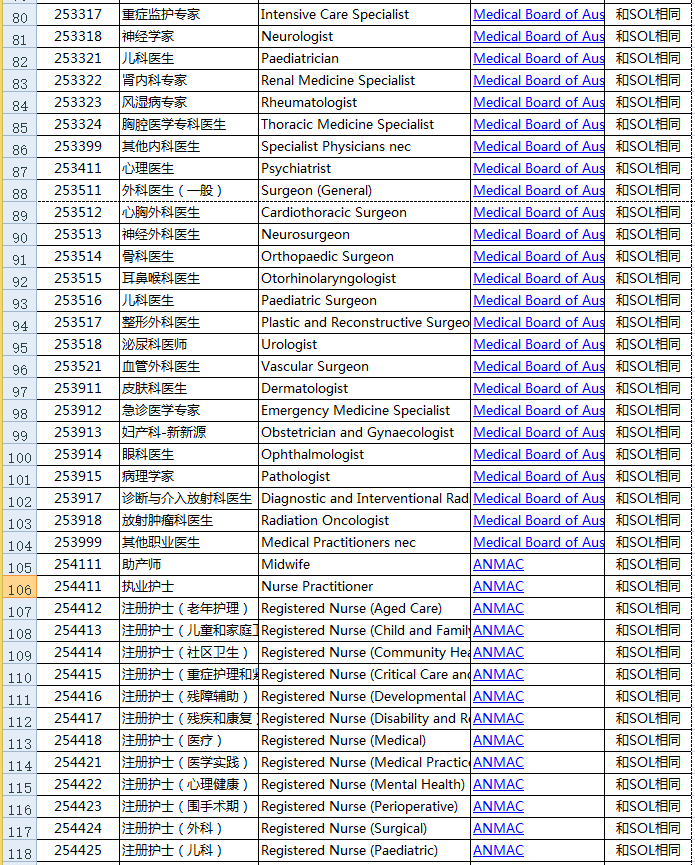Select cell with code 254111

coord(78,564)
